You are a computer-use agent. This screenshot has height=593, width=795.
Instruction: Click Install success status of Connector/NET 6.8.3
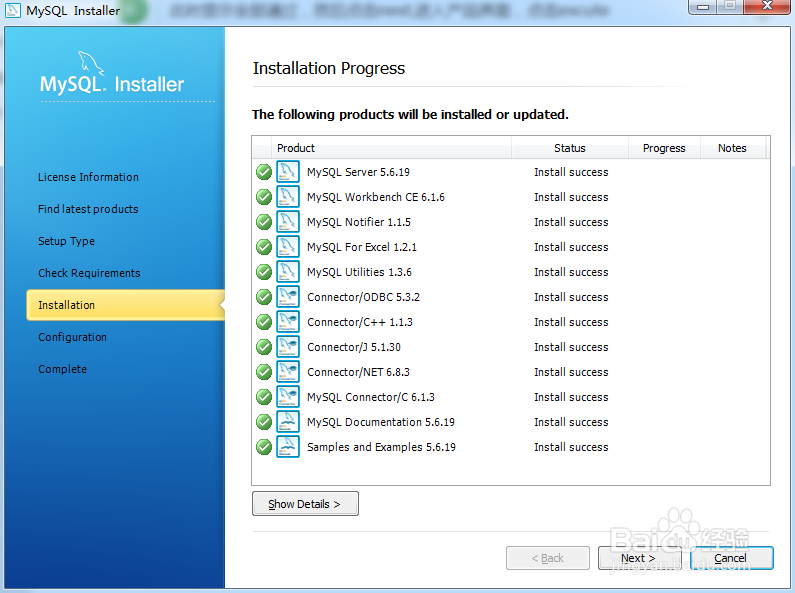pyautogui.click(x=571, y=372)
